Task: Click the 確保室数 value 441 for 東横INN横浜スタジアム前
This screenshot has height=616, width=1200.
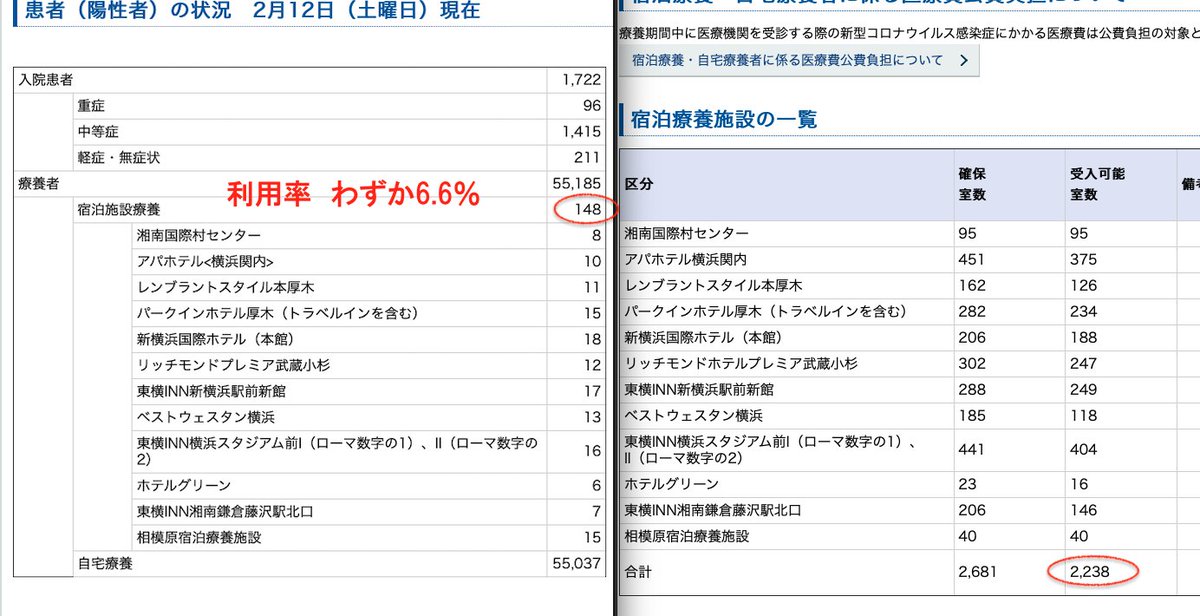Action: click(971, 450)
